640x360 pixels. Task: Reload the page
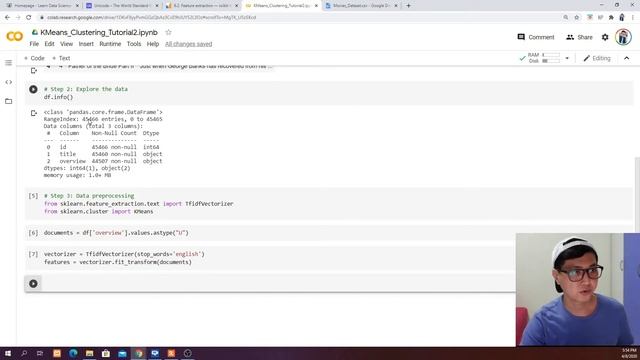pos(29,18)
